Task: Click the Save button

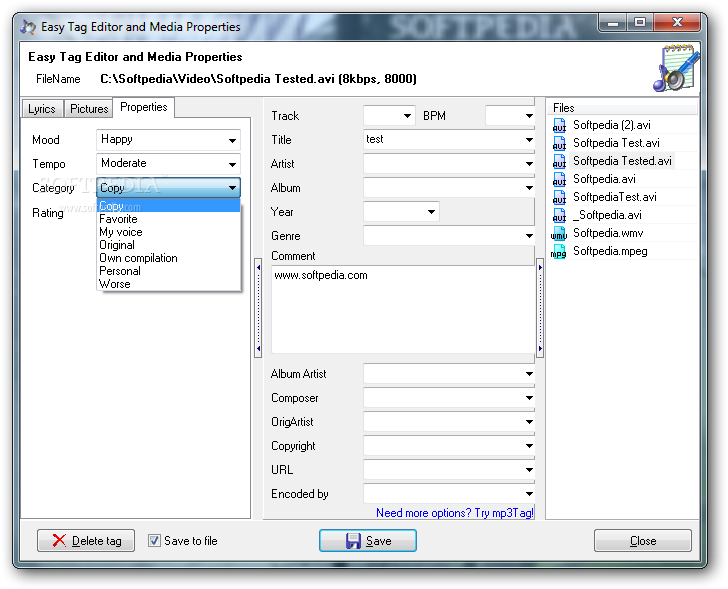Action: (x=368, y=541)
